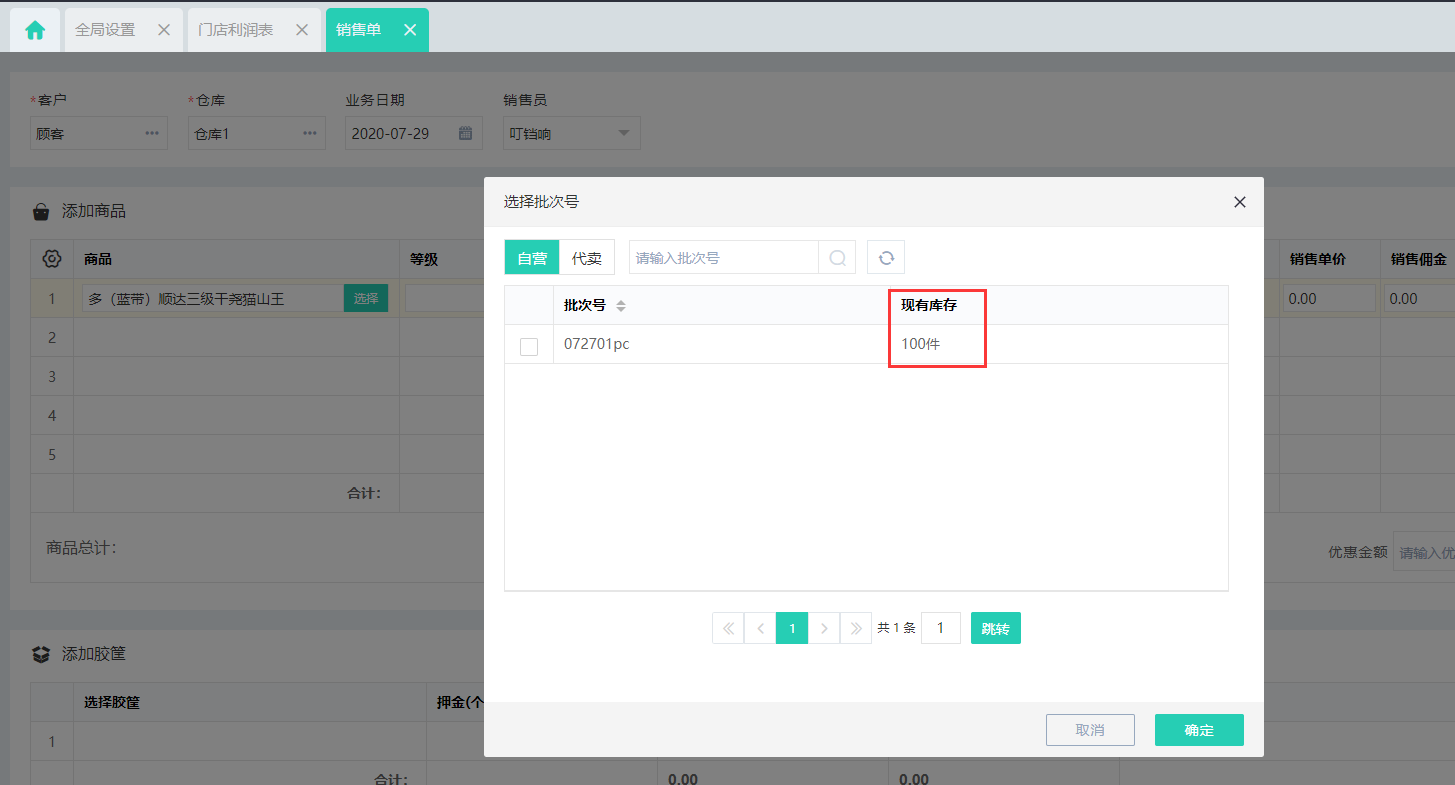Click batch number 072701pc

coord(597,344)
